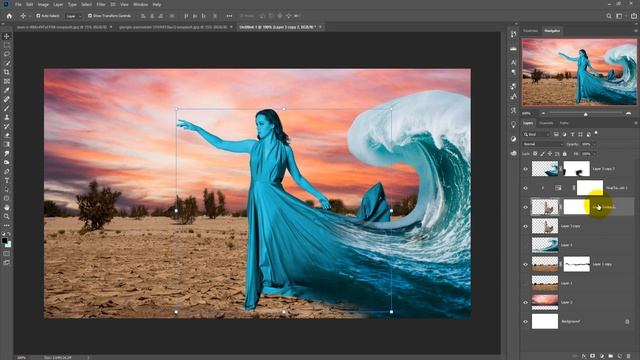This screenshot has height=360, width=640.
Task: Open the Layers panel menu
Action: 635,123
